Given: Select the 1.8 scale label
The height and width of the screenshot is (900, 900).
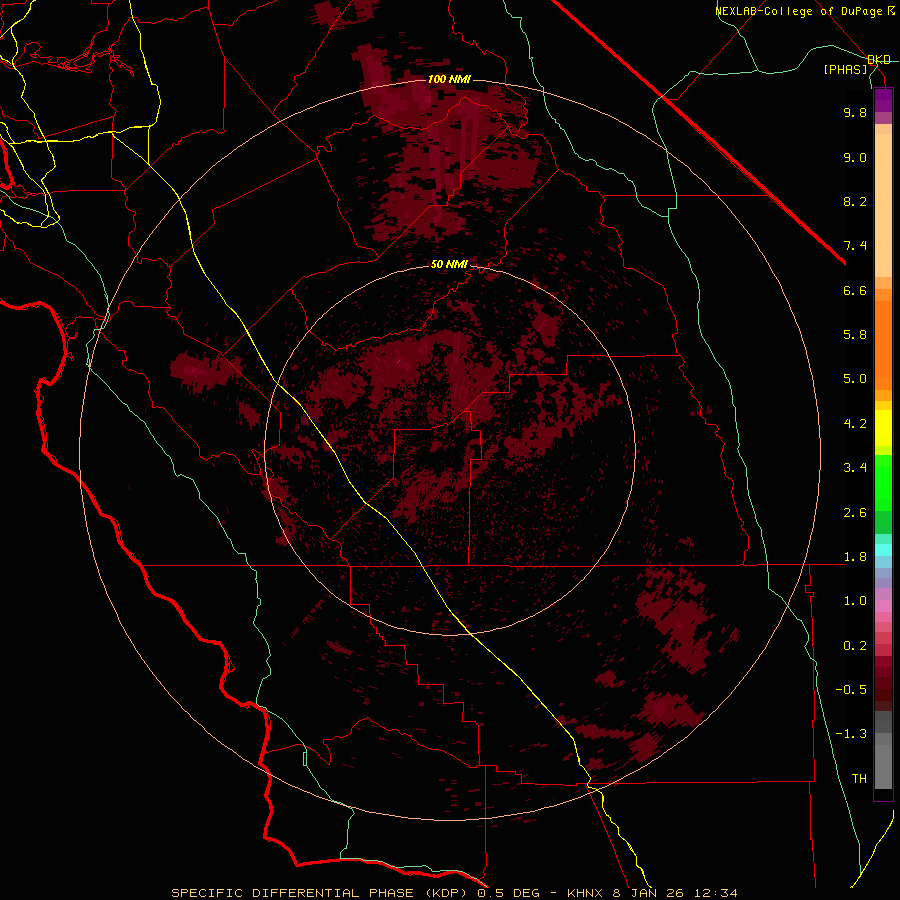Looking at the screenshot, I should pyautogui.click(x=855, y=557).
